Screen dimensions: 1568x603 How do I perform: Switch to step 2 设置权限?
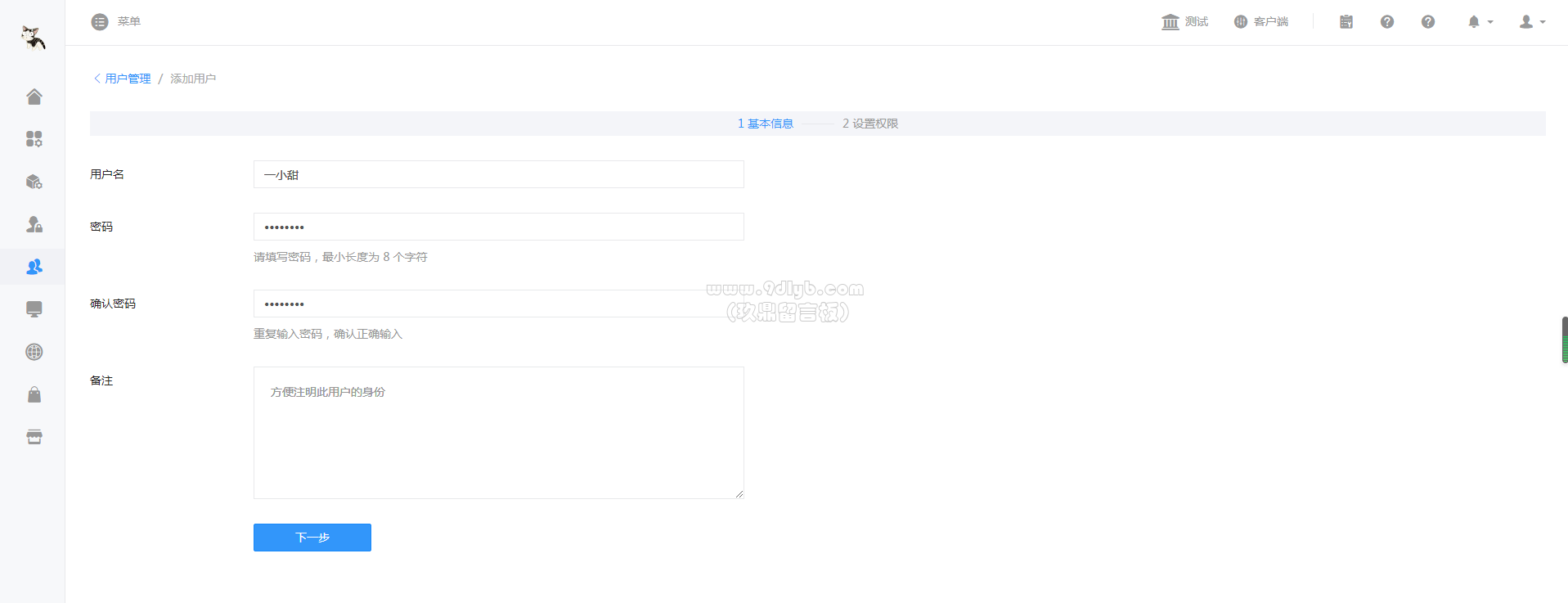click(870, 124)
